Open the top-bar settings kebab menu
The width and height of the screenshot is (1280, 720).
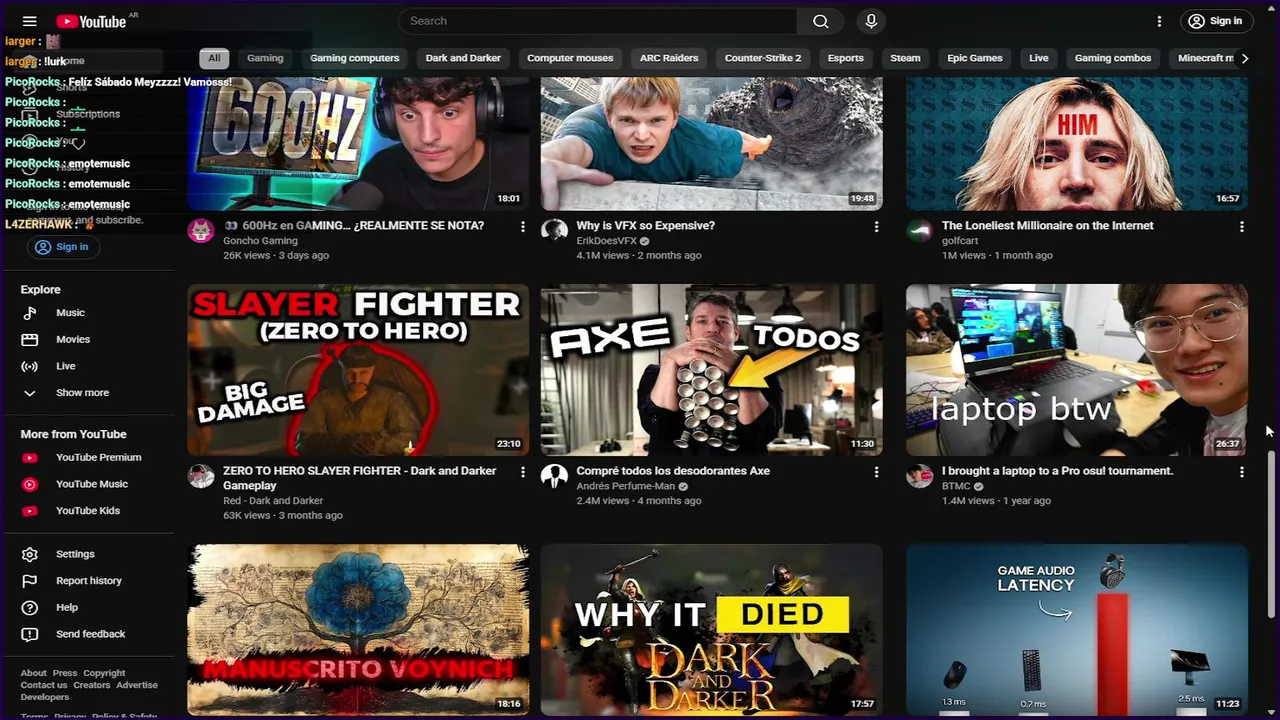tap(1159, 21)
